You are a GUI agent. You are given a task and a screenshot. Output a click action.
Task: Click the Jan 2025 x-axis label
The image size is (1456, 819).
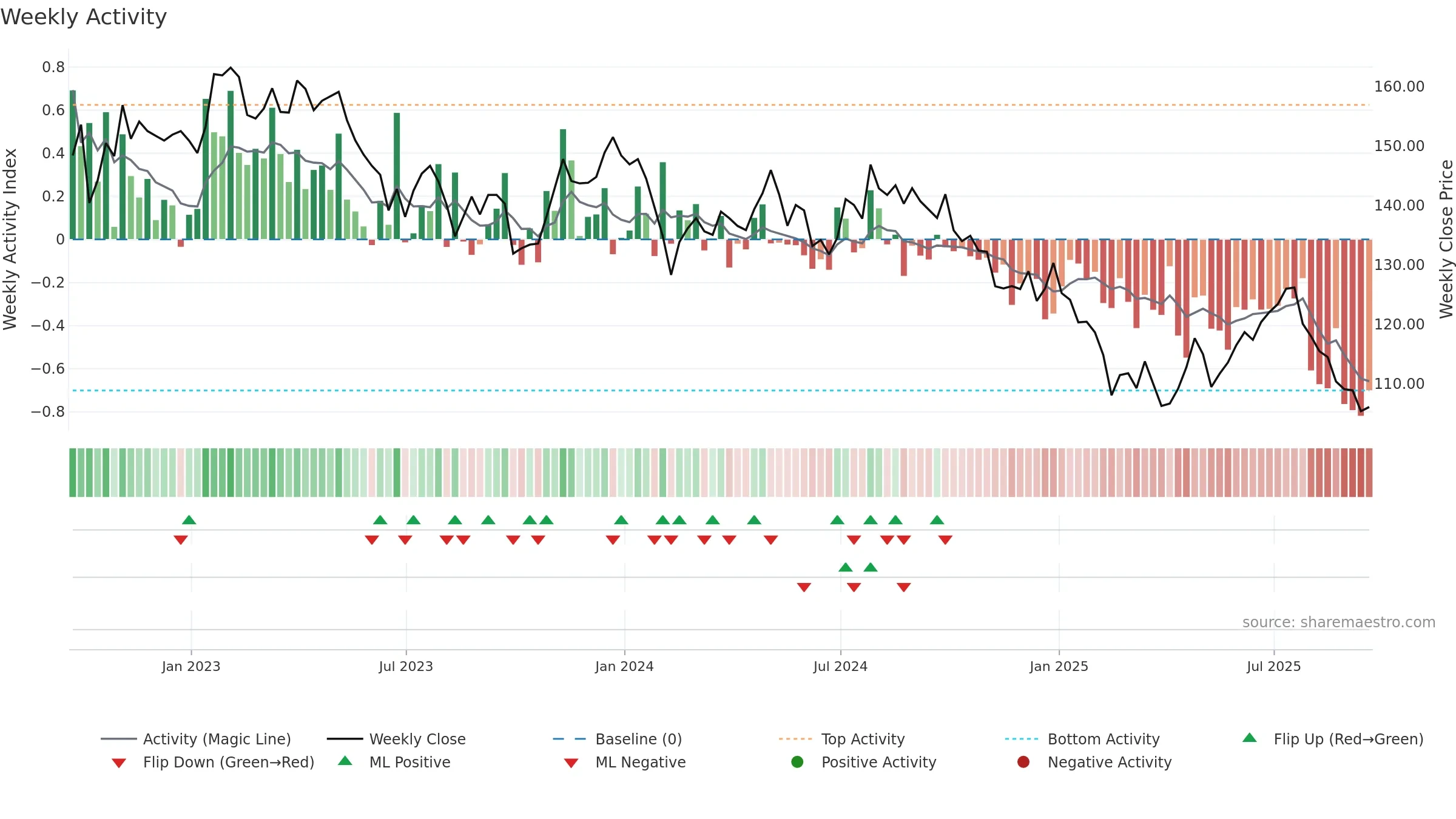pyautogui.click(x=1059, y=666)
